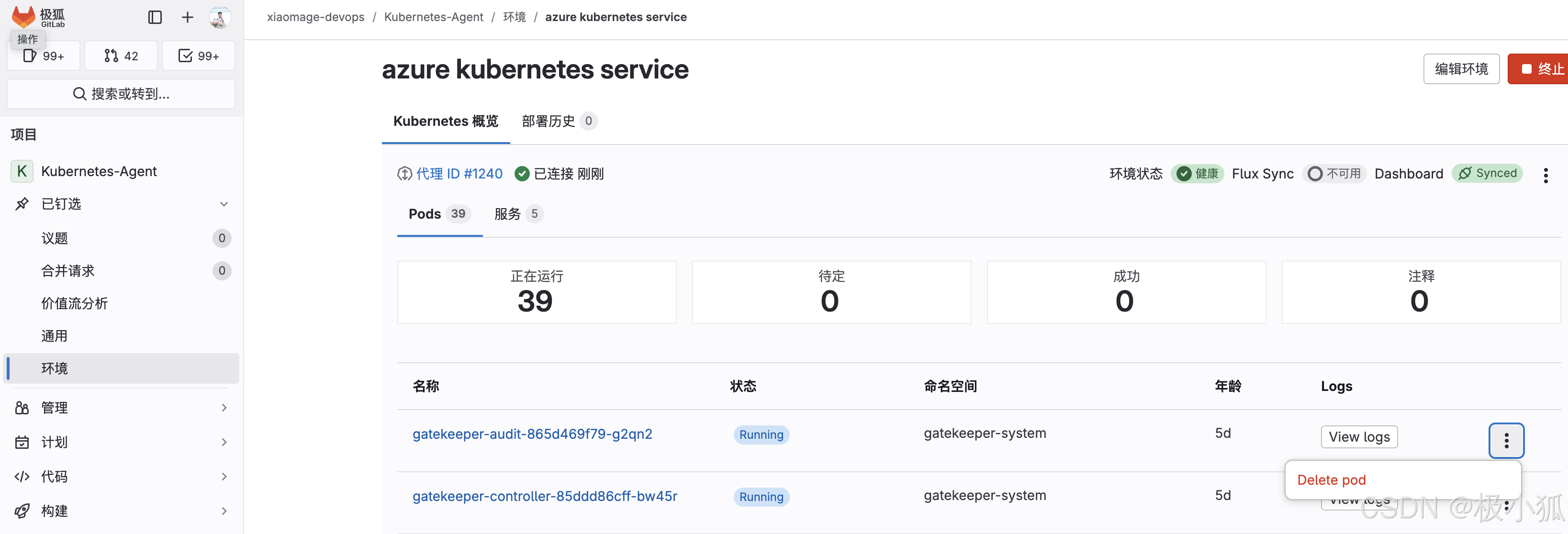Click Running badge of gatekeeper-audit row

point(761,435)
